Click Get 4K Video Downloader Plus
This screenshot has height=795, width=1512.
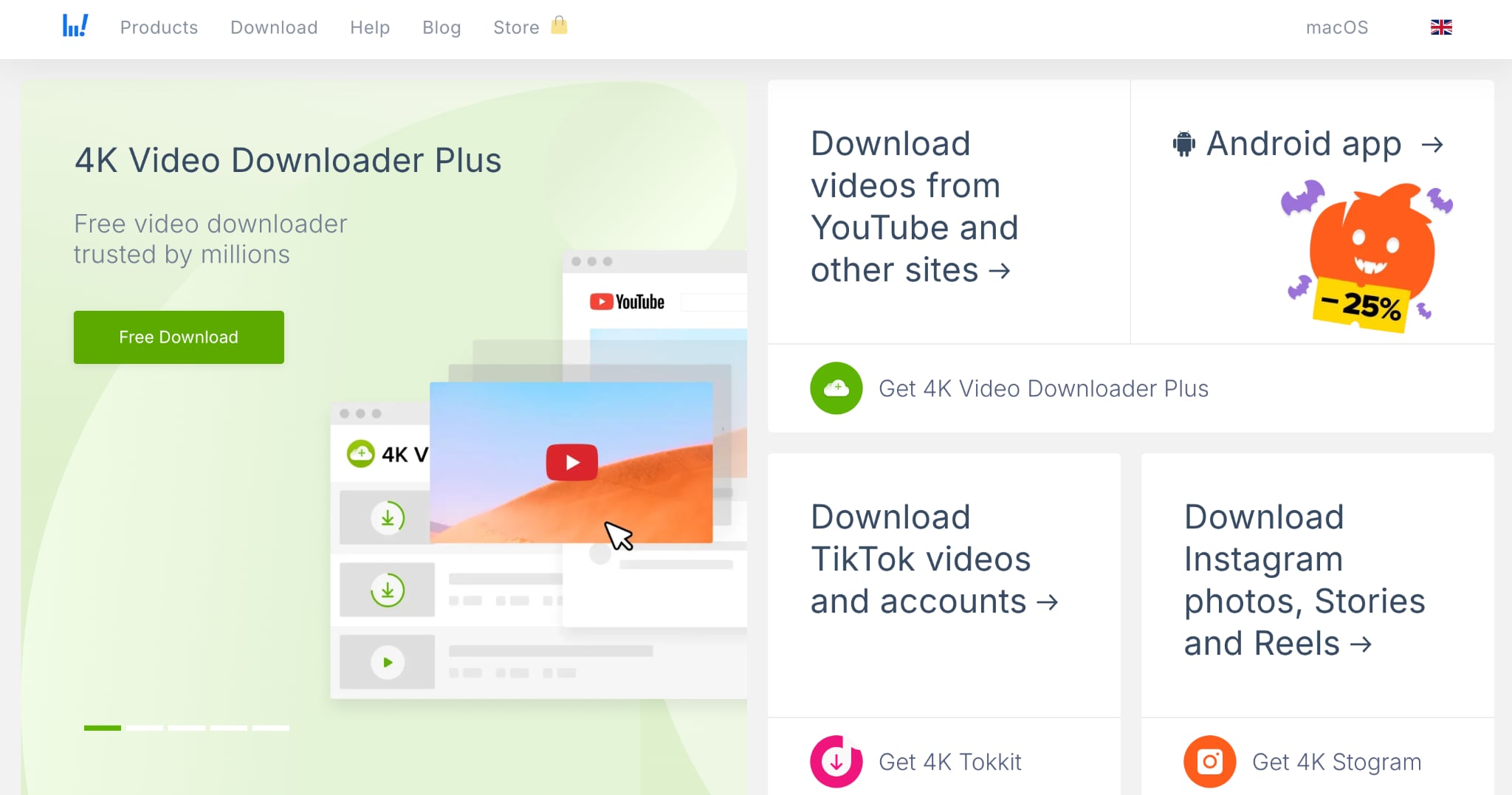(x=1043, y=388)
